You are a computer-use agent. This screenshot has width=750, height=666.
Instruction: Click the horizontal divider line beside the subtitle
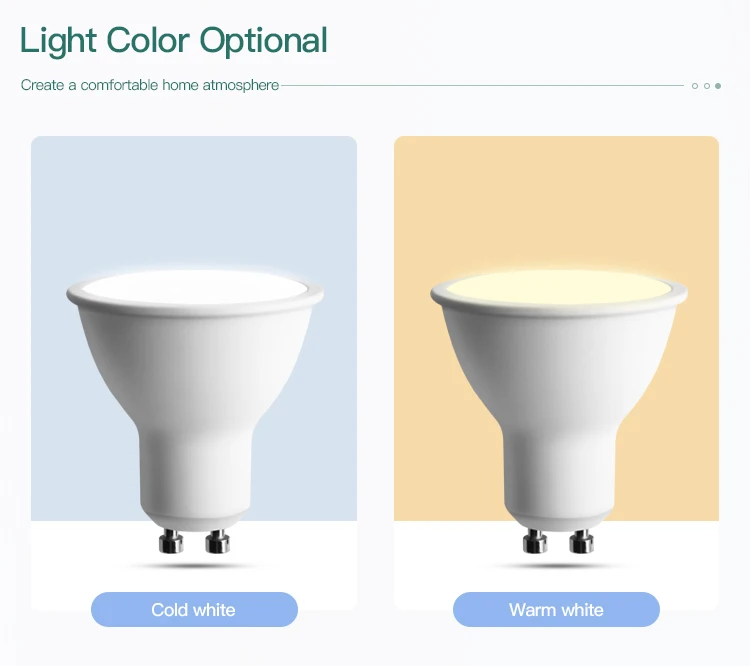click(x=483, y=86)
